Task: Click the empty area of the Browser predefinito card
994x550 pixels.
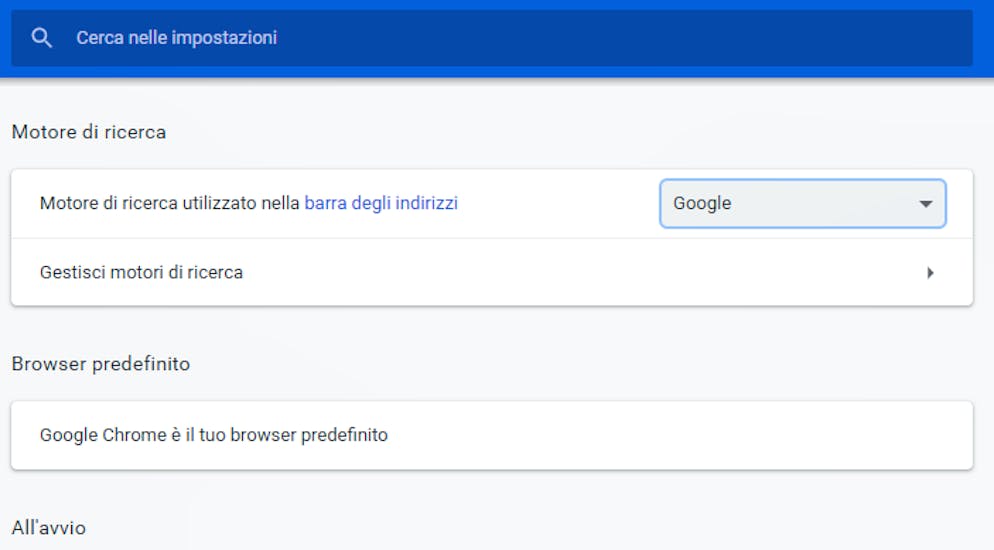Action: pyautogui.click(x=678, y=435)
